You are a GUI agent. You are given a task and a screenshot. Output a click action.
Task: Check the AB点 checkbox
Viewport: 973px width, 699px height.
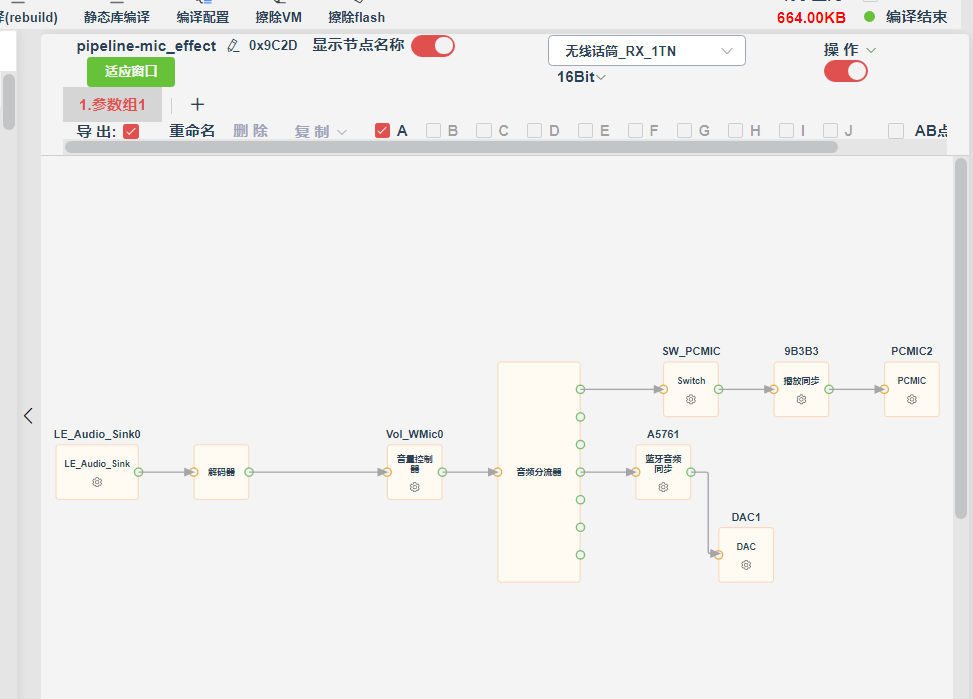tap(895, 131)
